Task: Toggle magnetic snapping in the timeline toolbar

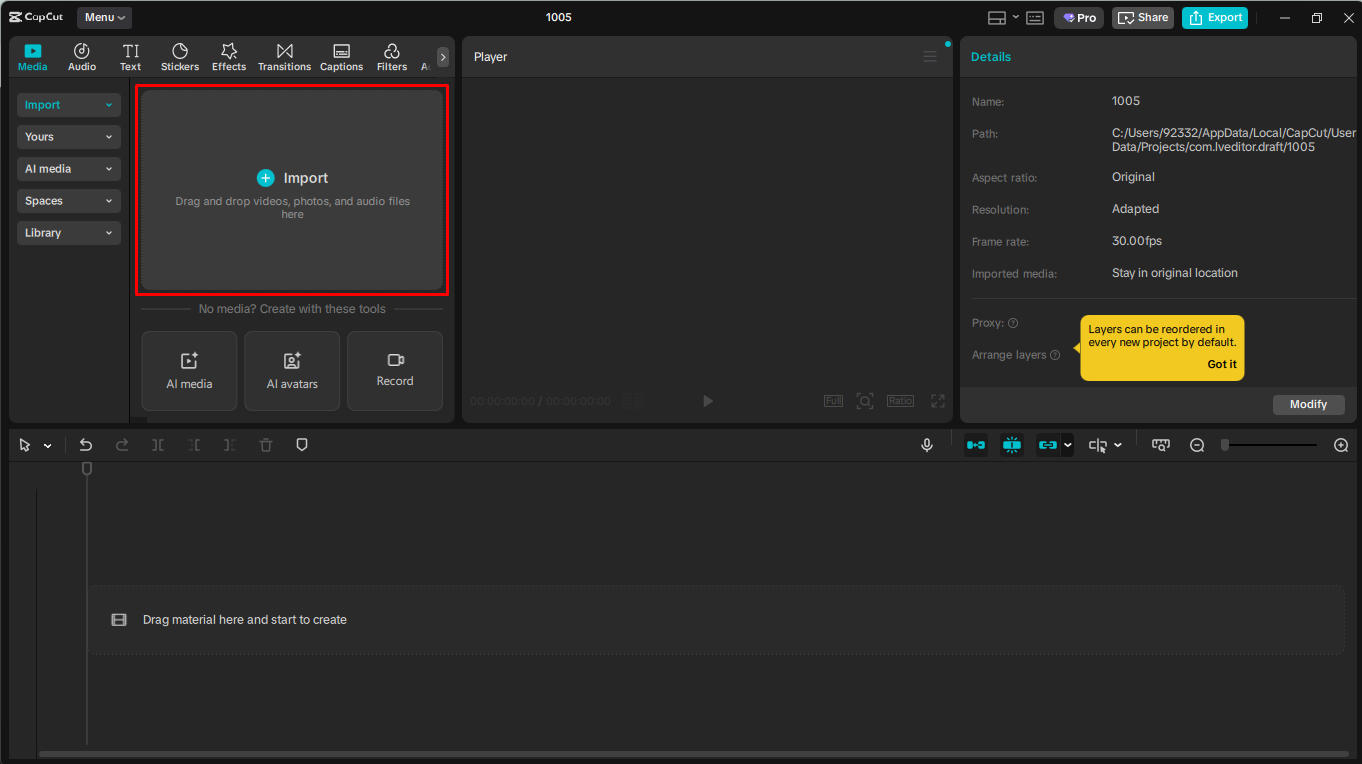Action: [1011, 444]
